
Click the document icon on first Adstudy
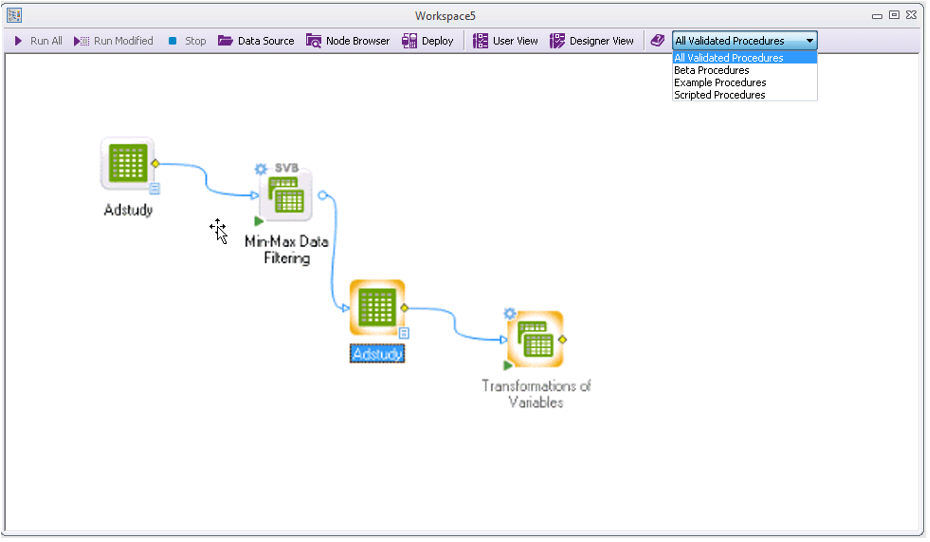pos(154,189)
